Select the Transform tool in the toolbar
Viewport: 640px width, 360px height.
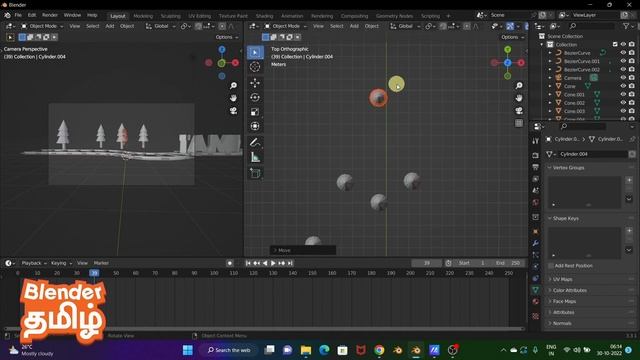[x=255, y=126]
